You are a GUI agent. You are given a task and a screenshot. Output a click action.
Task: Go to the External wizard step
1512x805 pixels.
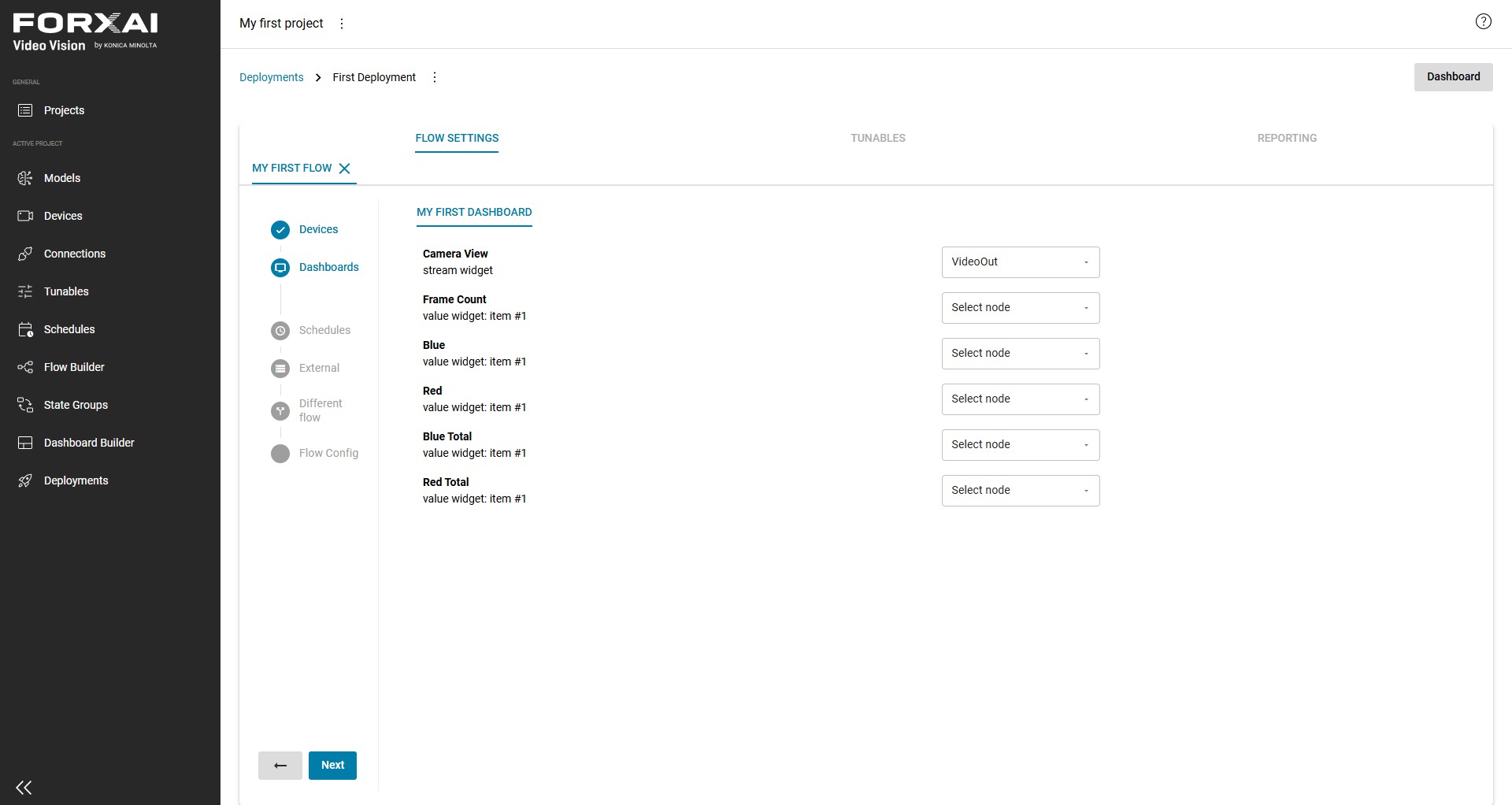coord(319,368)
